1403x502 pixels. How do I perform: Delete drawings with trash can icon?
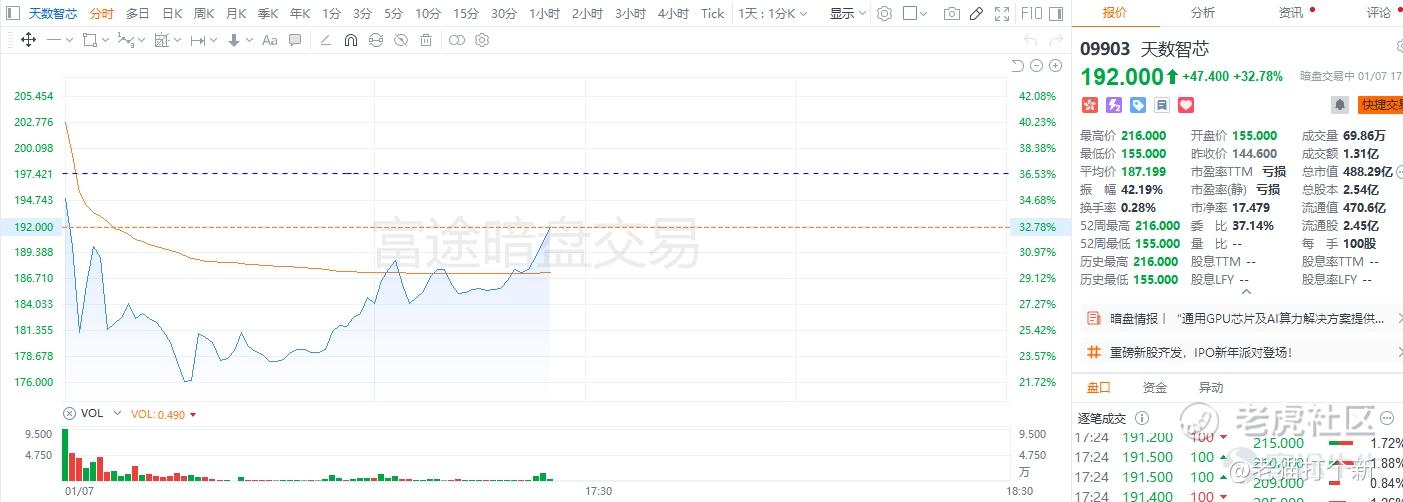click(426, 40)
